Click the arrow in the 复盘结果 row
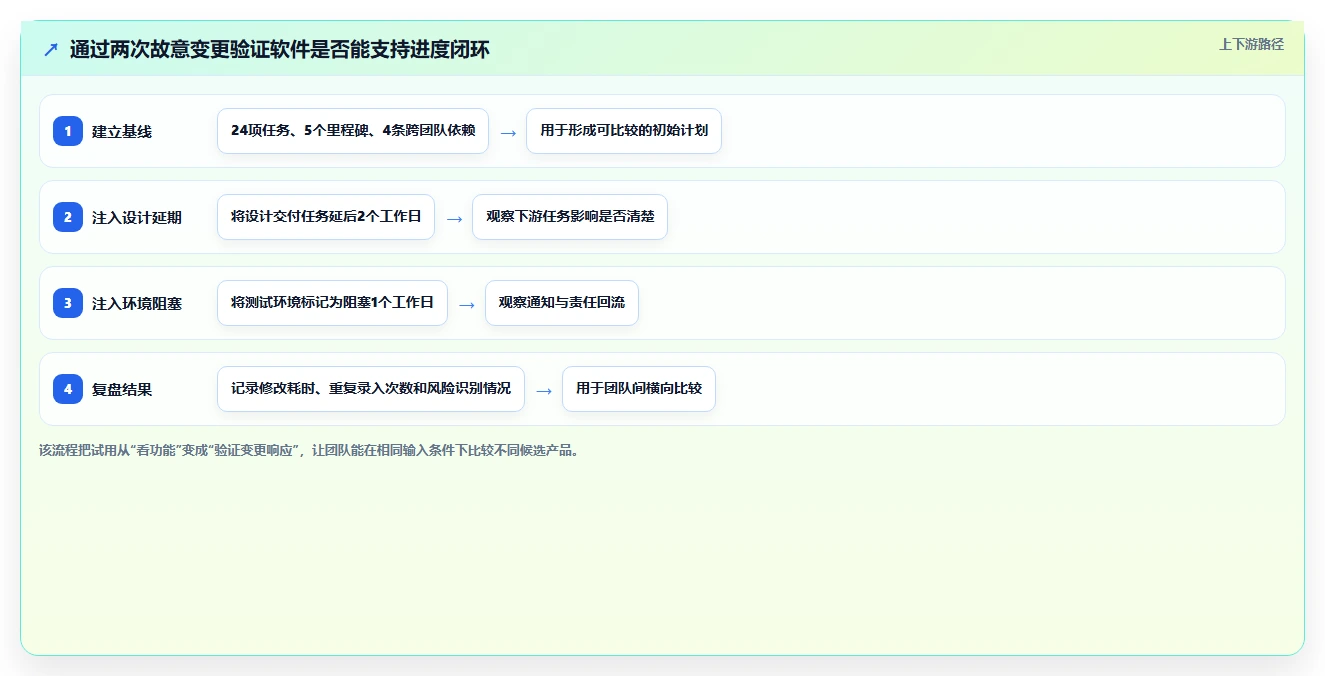The image size is (1325, 676). coord(544,390)
